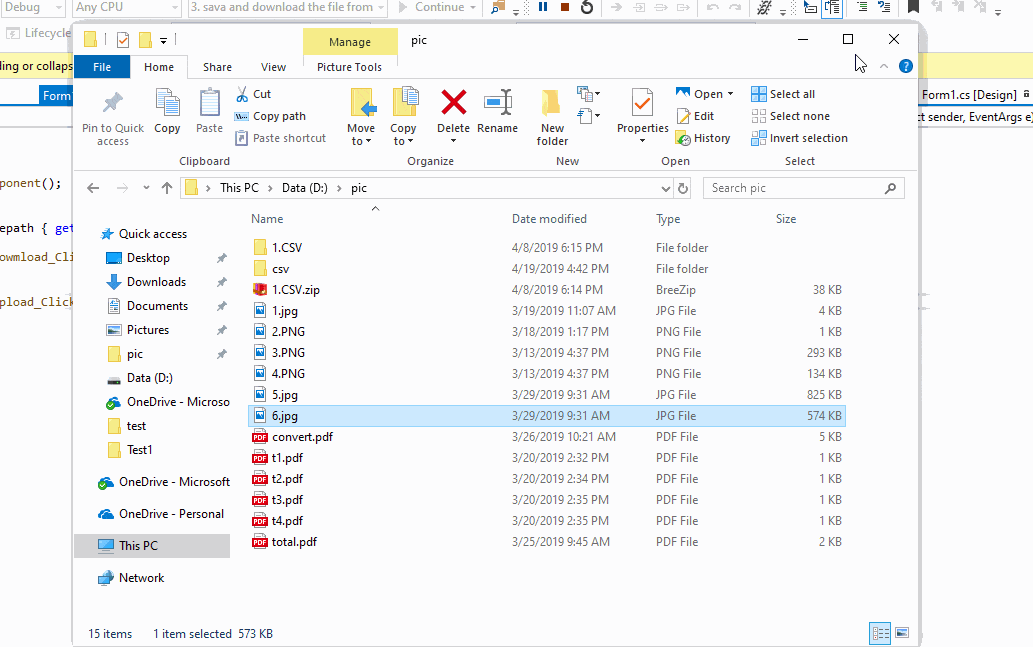
Task: Click the Cut scissors icon
Action: 242,94
